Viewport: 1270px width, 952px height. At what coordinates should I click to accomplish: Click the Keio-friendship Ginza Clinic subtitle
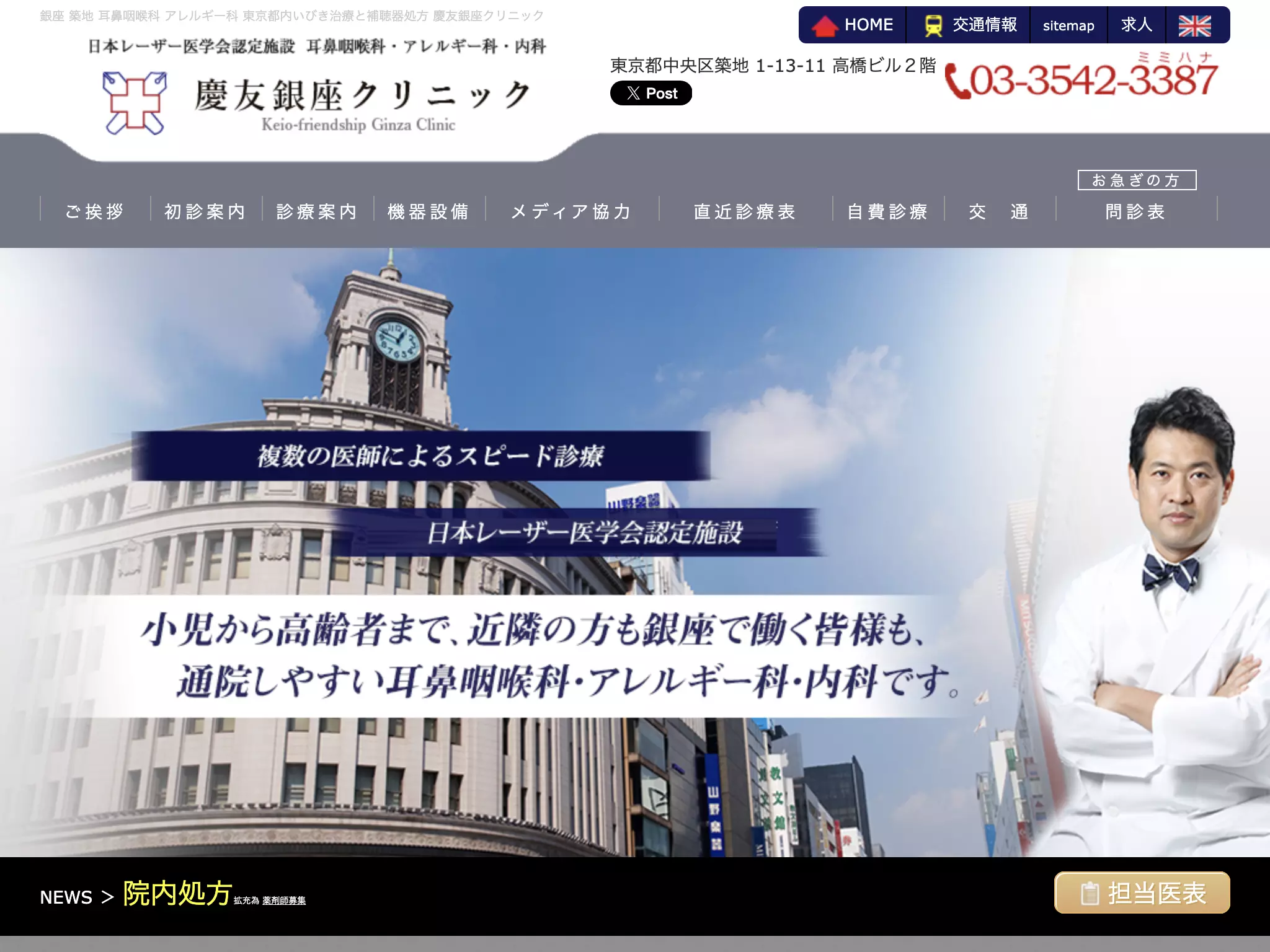pos(358,125)
